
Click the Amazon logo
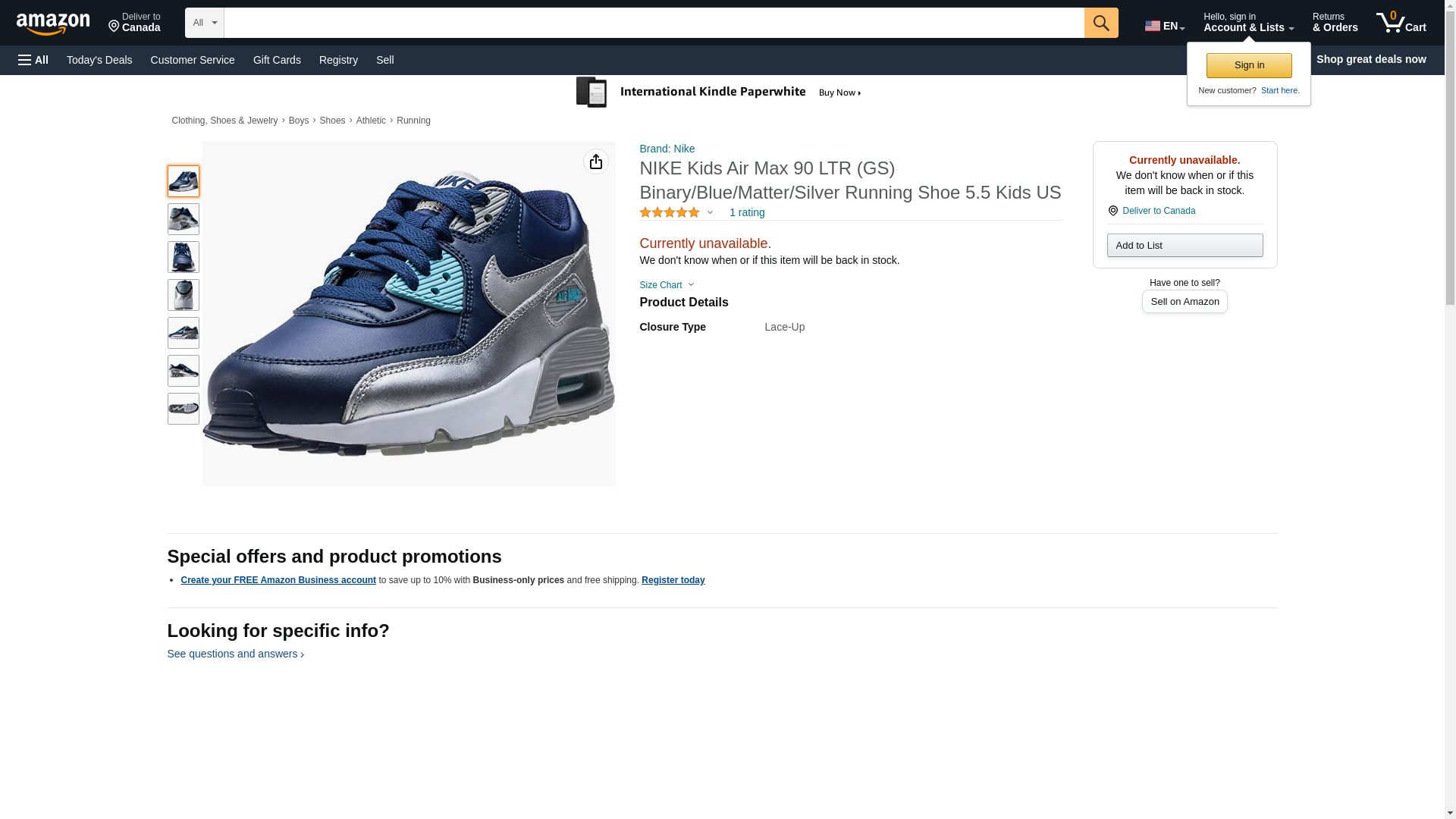pos(53,24)
